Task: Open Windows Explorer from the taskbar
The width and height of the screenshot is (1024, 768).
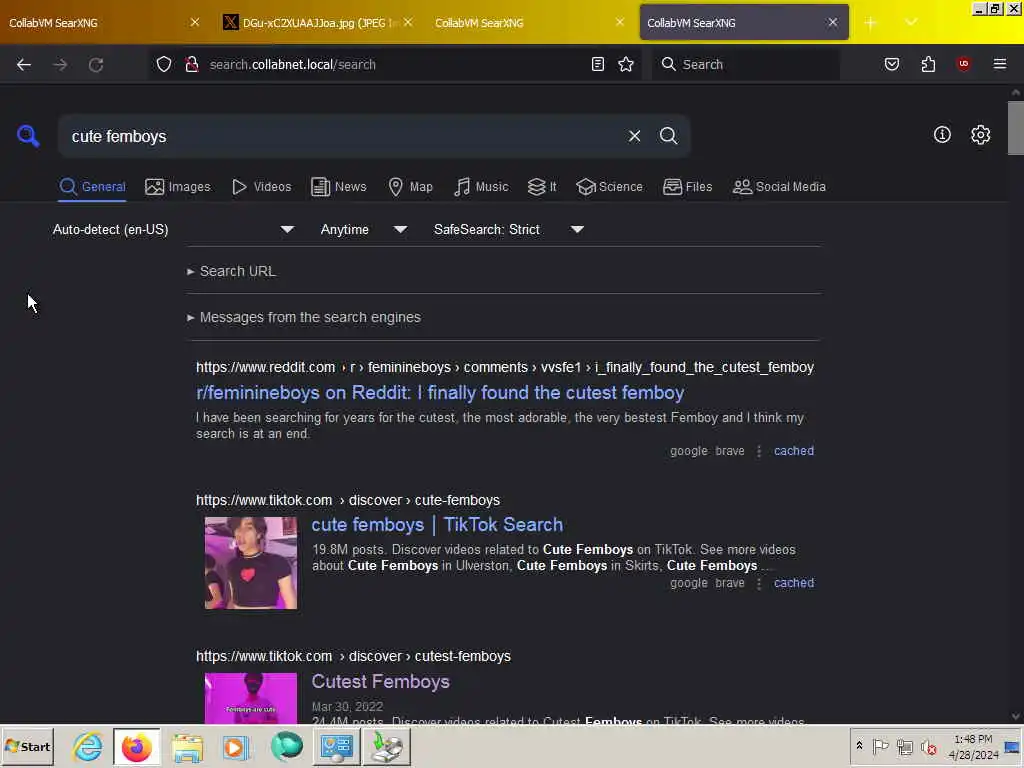Action: (x=187, y=746)
